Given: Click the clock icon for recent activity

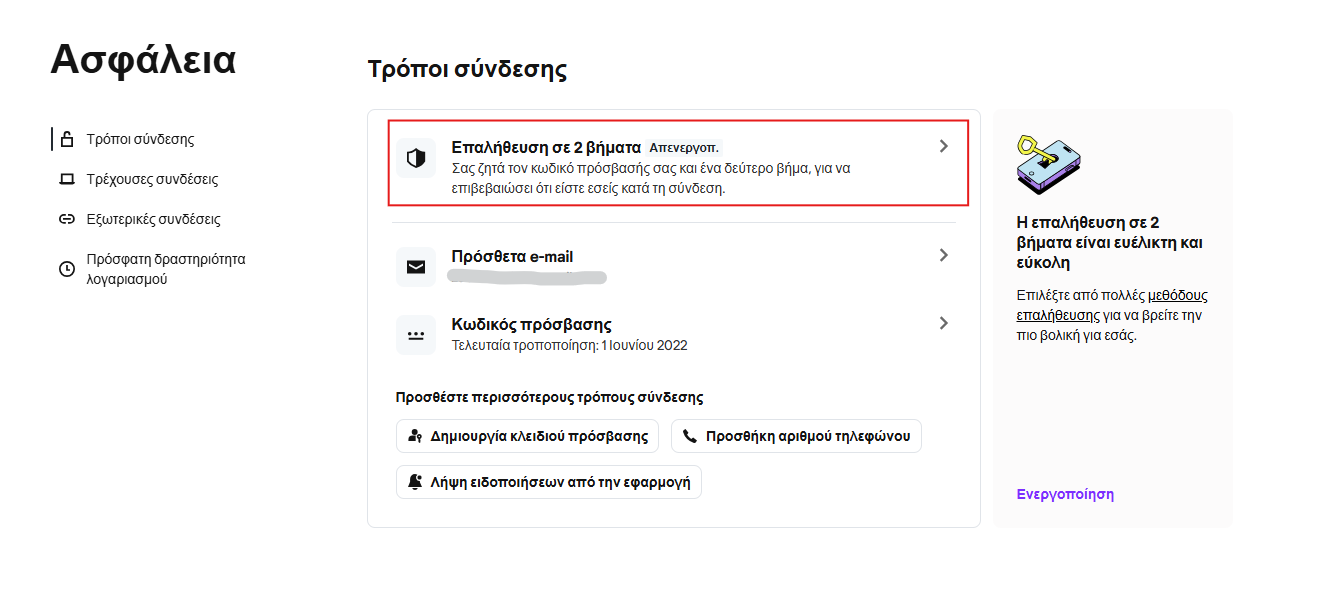Looking at the screenshot, I should 67,269.
